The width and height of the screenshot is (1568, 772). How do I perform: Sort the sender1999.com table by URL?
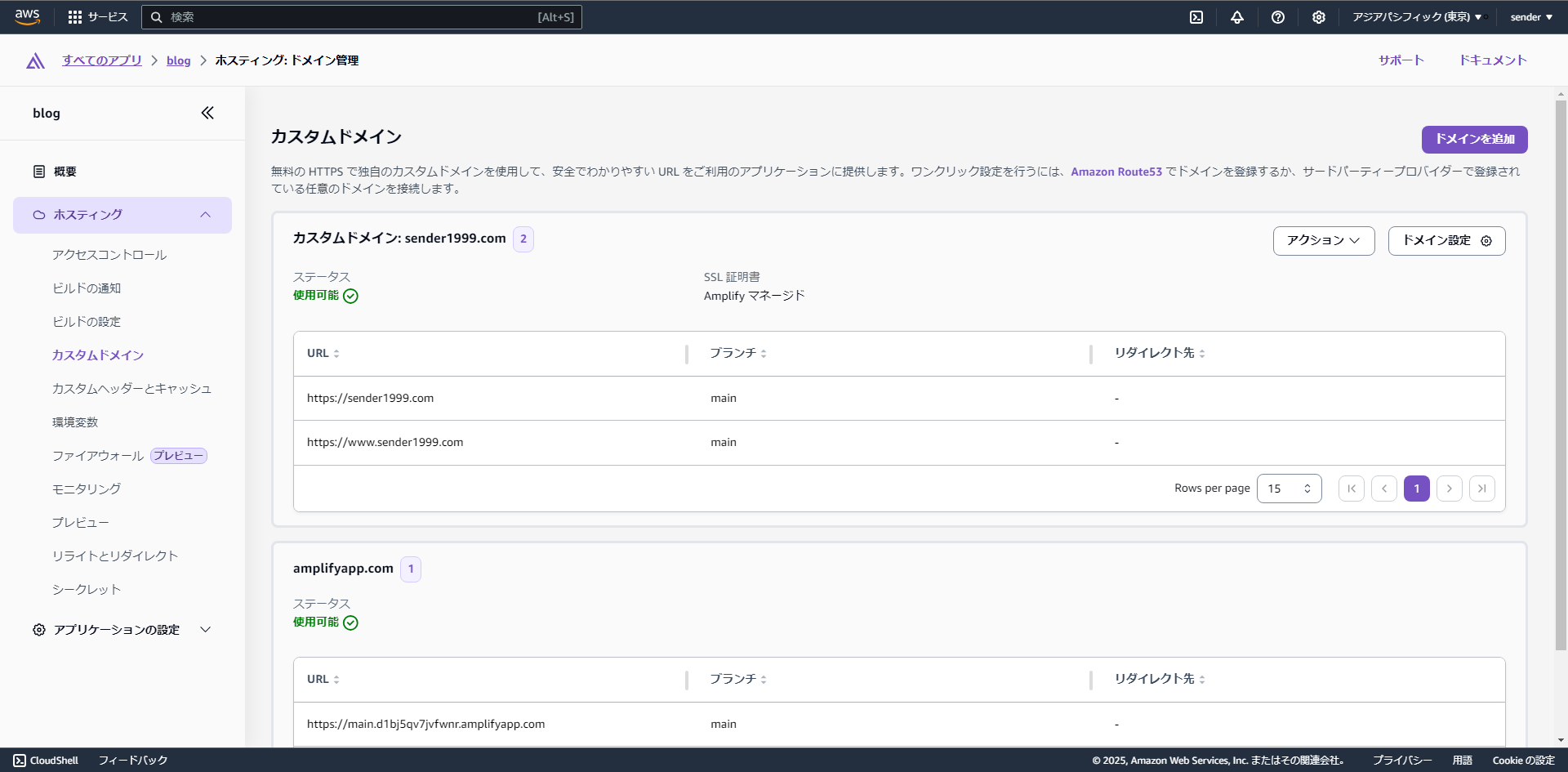[336, 354]
